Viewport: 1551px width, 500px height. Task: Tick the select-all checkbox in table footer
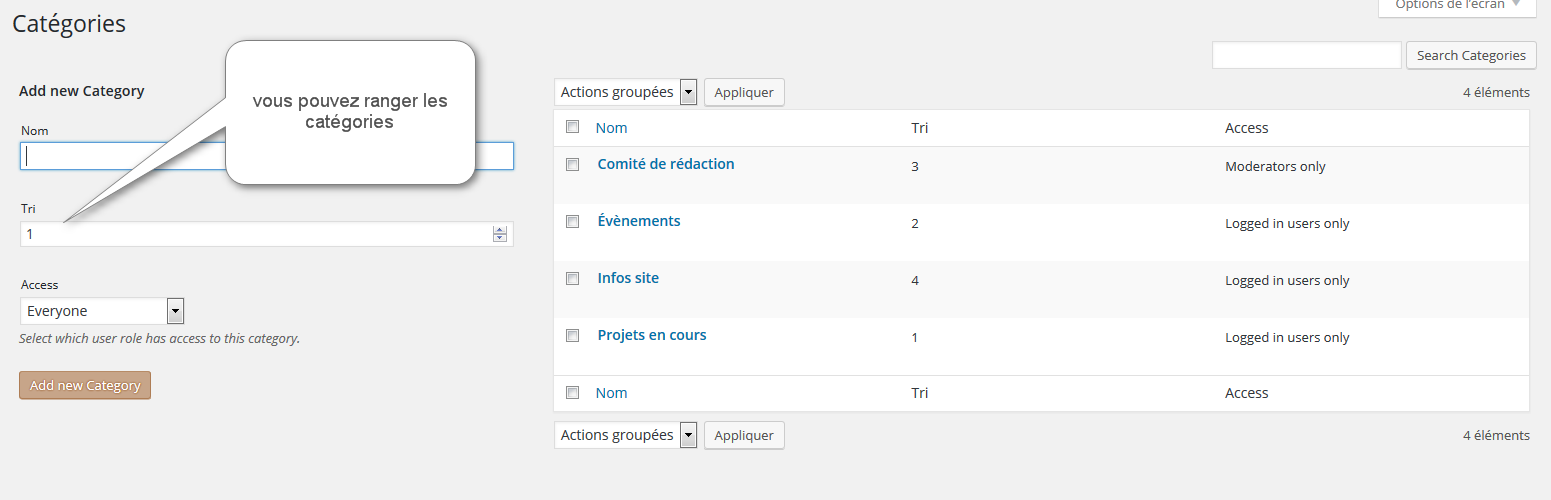(573, 392)
